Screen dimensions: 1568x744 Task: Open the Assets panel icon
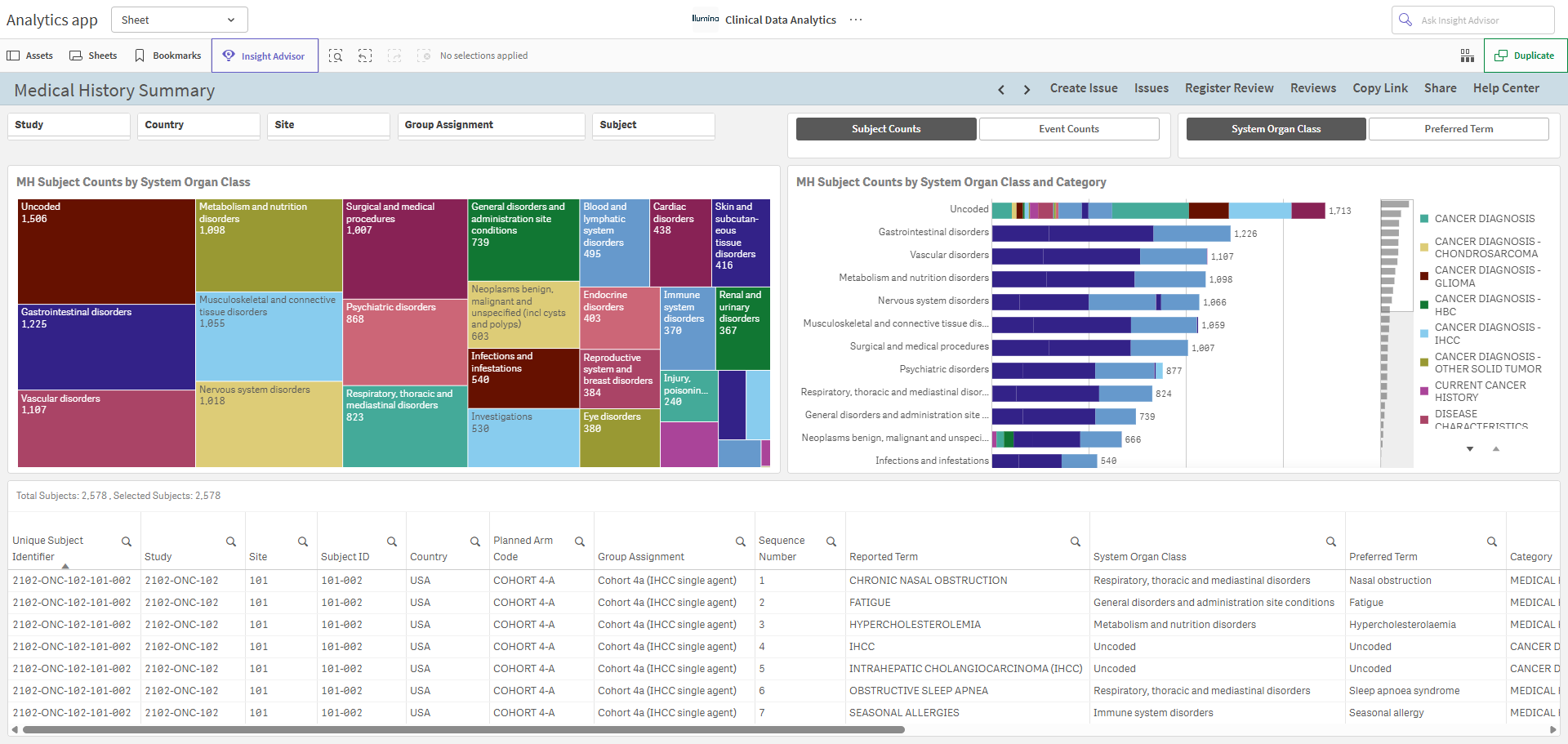pos(13,56)
